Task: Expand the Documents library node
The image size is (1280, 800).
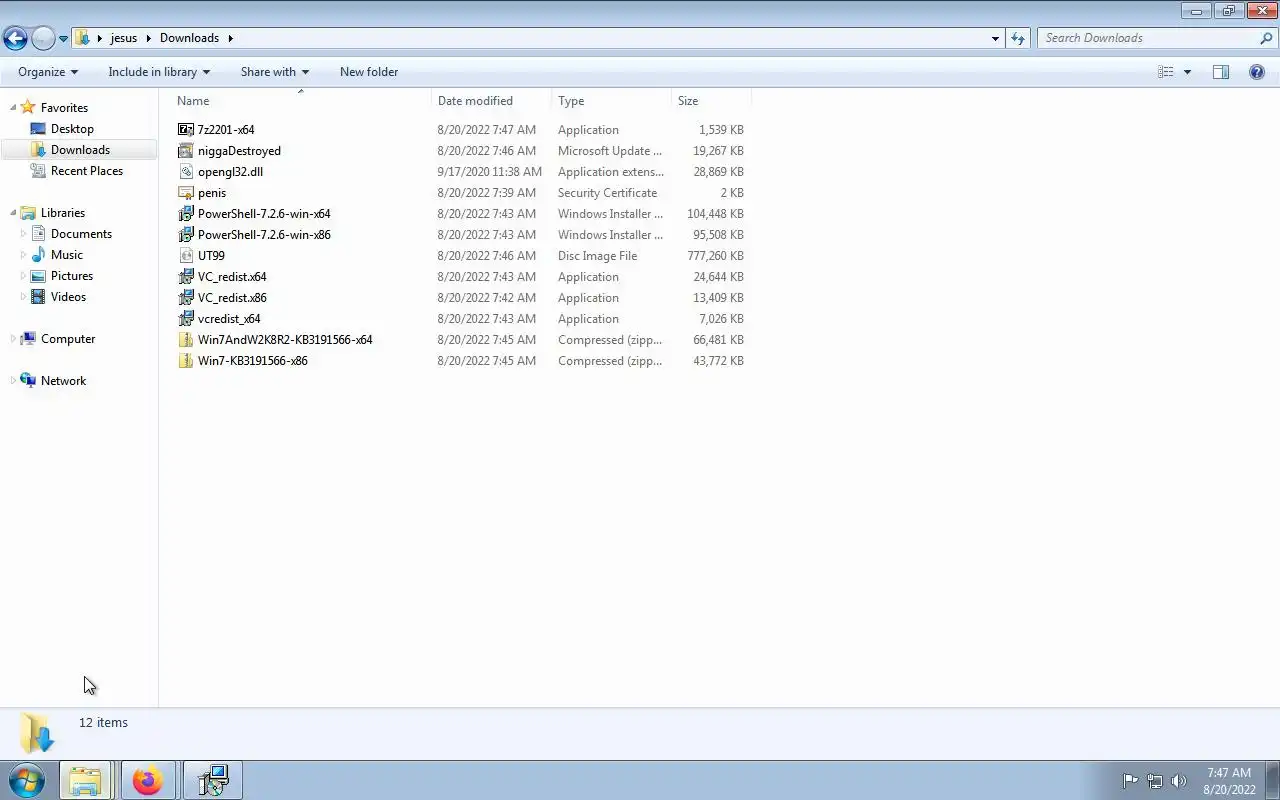Action: (23, 234)
